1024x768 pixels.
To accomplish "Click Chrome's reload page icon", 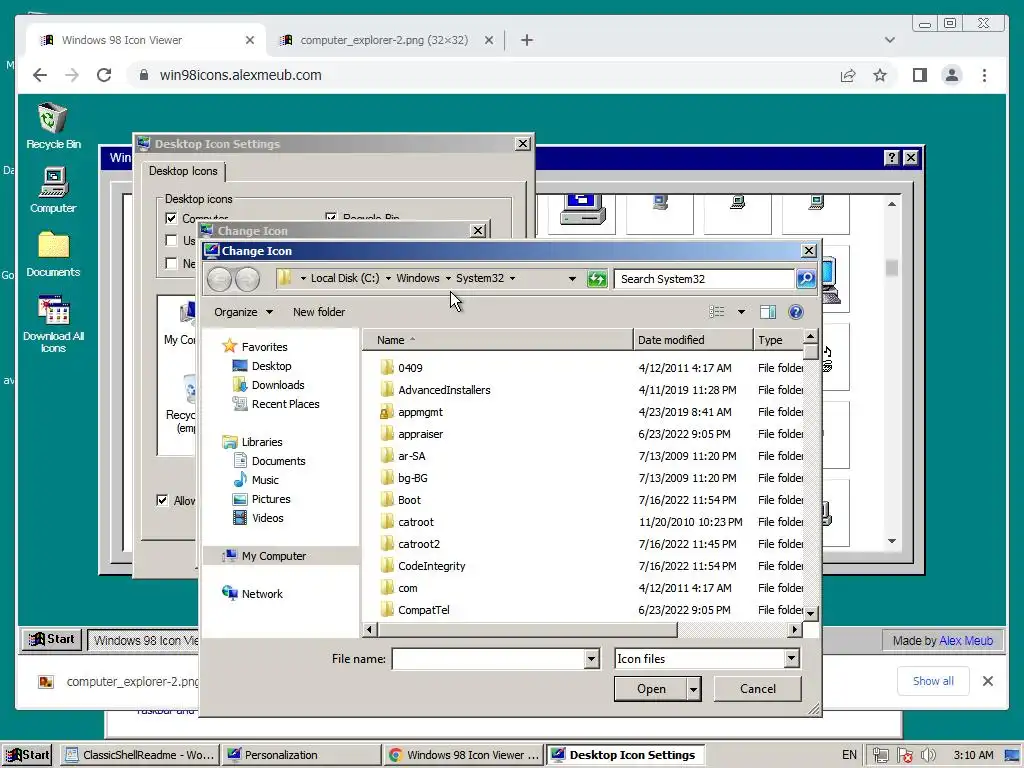I will pyautogui.click(x=104, y=75).
